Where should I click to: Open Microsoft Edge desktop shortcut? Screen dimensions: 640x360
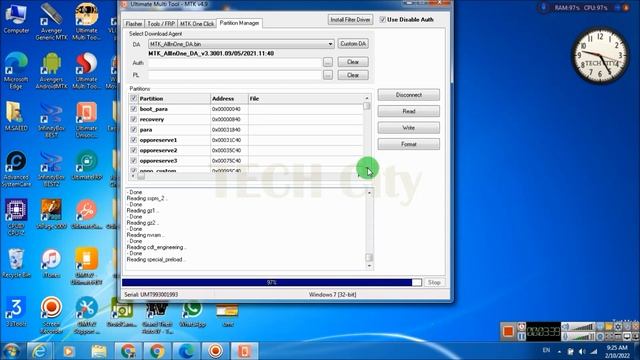(x=16, y=70)
